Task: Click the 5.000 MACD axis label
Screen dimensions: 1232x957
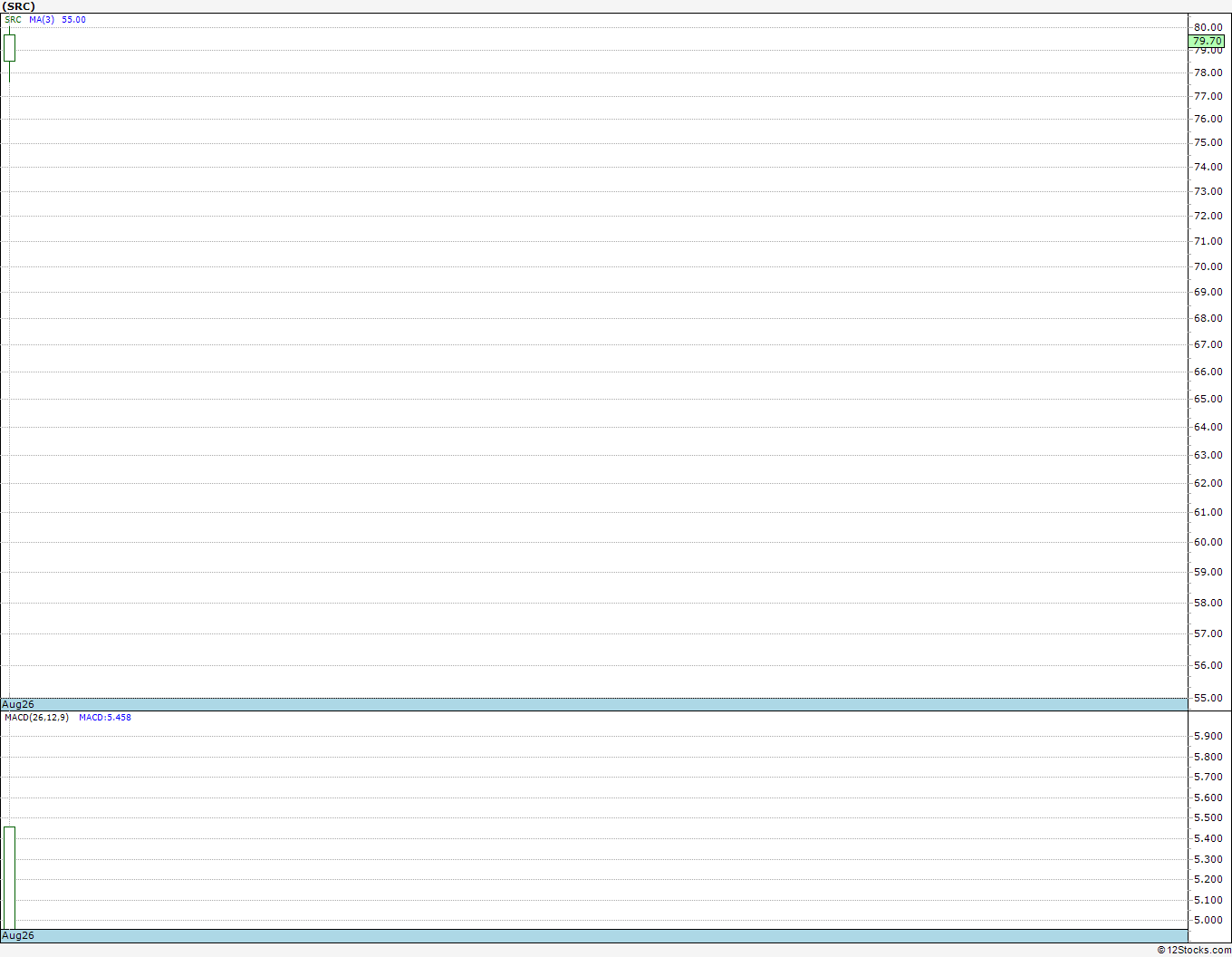Action: (1208, 920)
